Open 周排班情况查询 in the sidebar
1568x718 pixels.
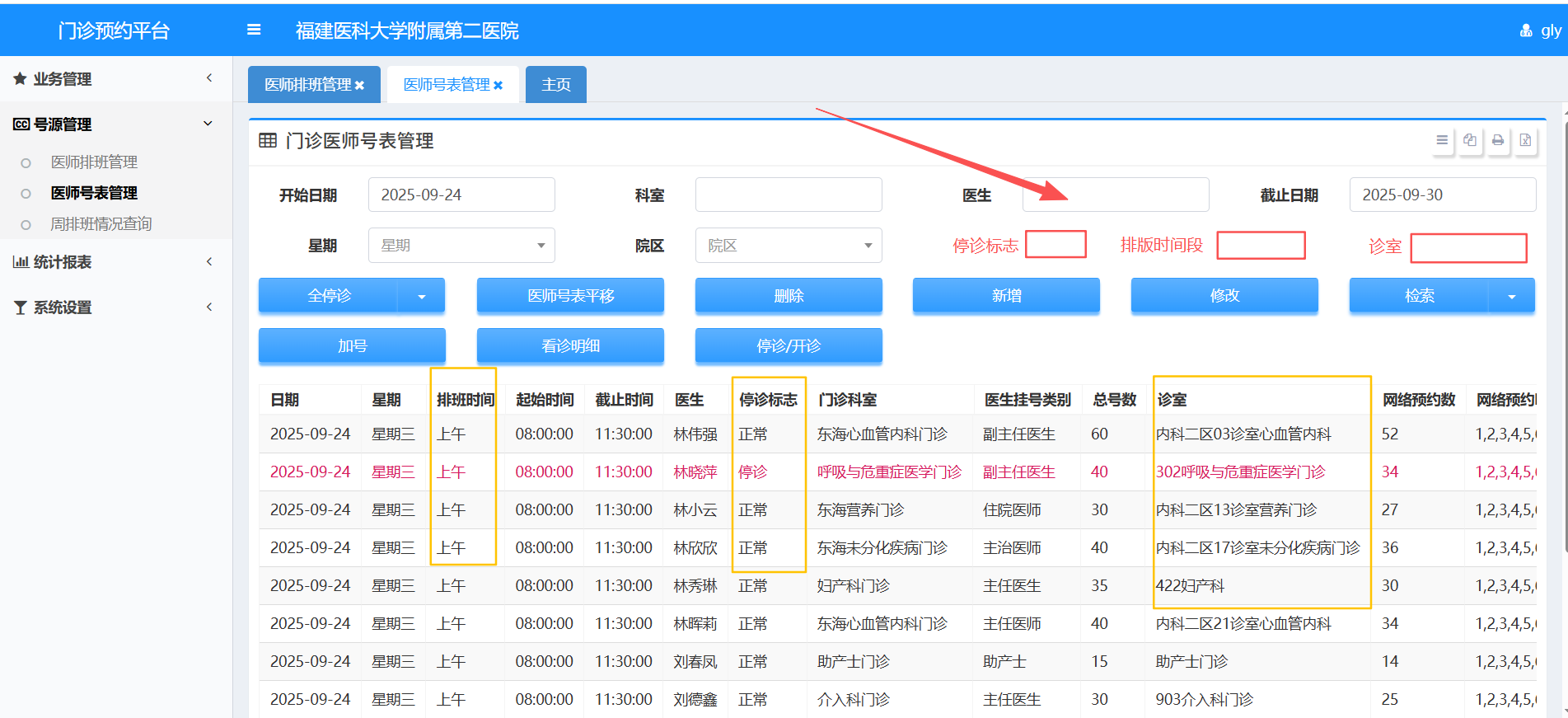101,224
